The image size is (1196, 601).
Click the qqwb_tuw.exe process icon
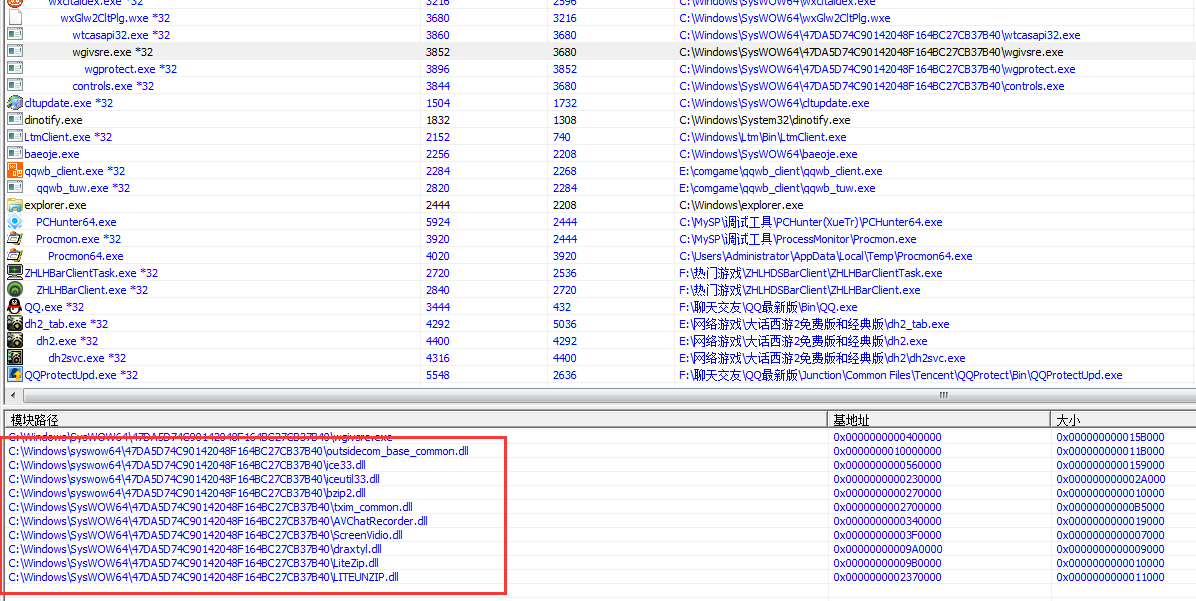coord(15,188)
